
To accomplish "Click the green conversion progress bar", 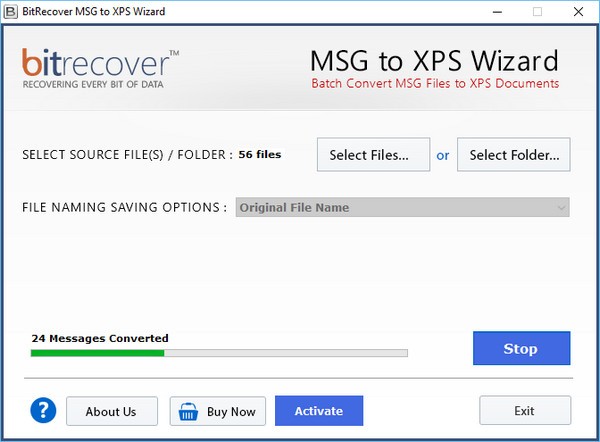I will 219,353.
